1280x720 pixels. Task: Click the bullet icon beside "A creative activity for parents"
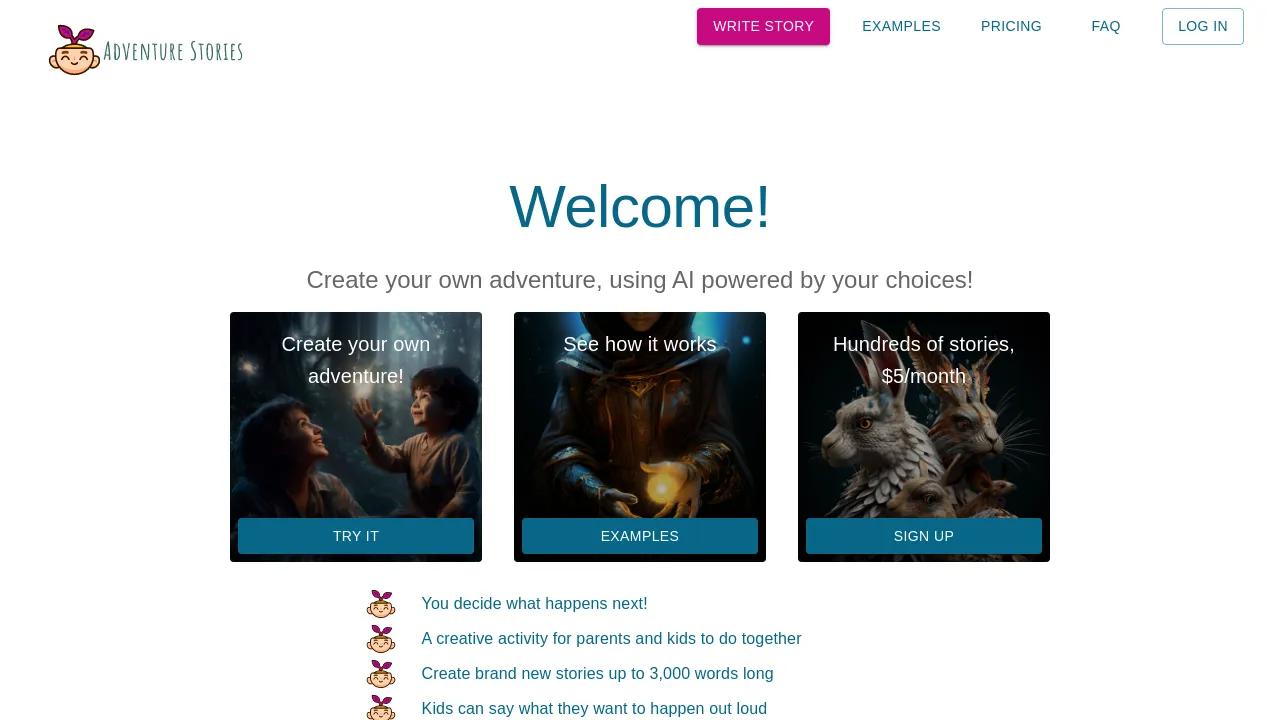pos(381,639)
